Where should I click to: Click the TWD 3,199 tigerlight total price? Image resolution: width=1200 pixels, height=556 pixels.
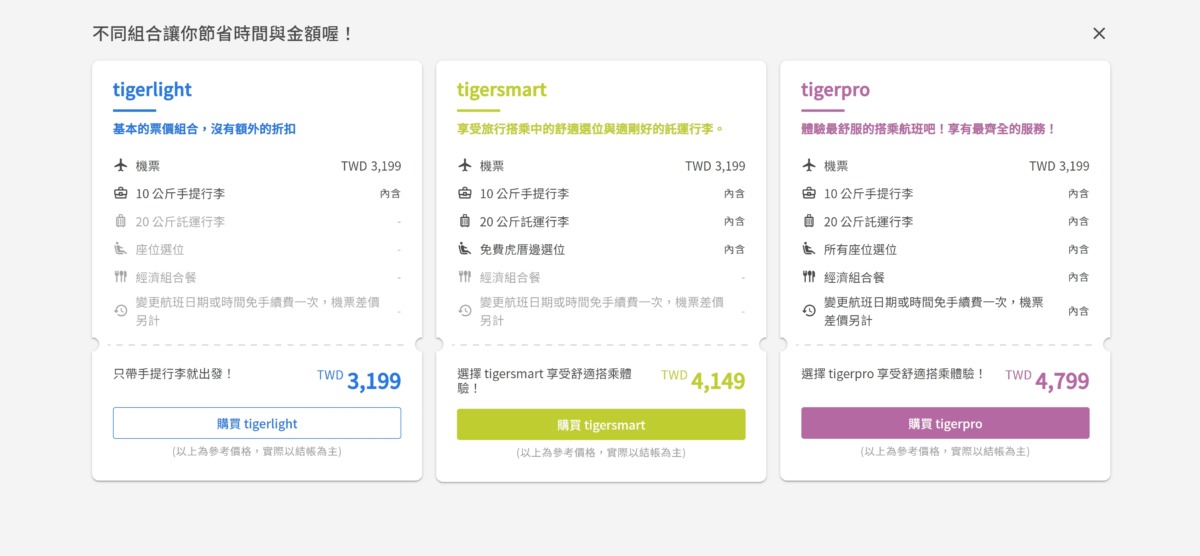(359, 380)
